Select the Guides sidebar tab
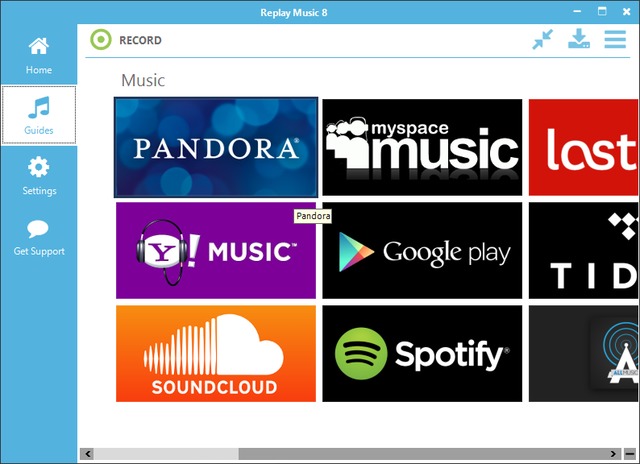The height and width of the screenshot is (464, 640). (38, 116)
